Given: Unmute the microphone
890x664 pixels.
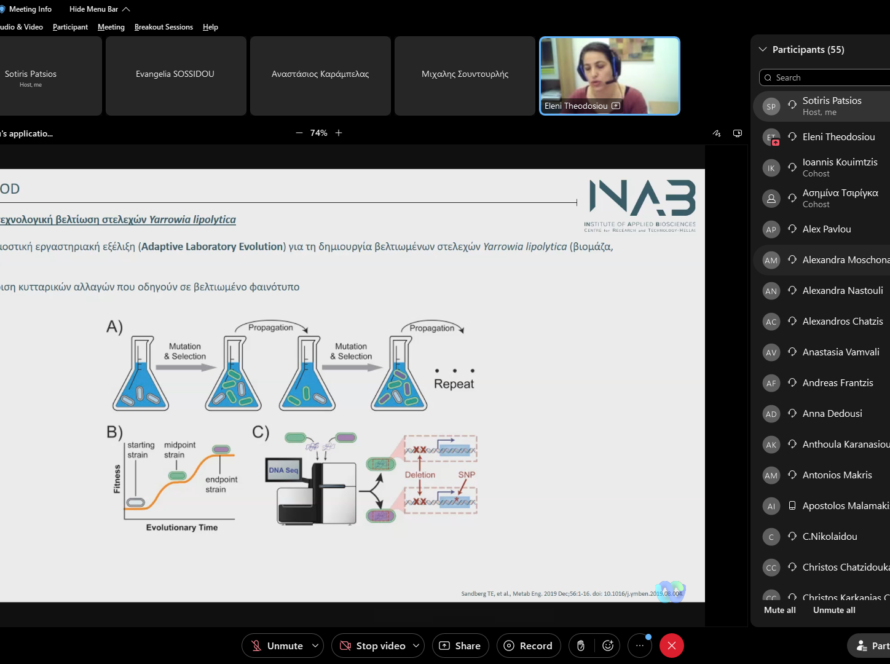Looking at the screenshot, I should pyautogui.click(x=276, y=646).
